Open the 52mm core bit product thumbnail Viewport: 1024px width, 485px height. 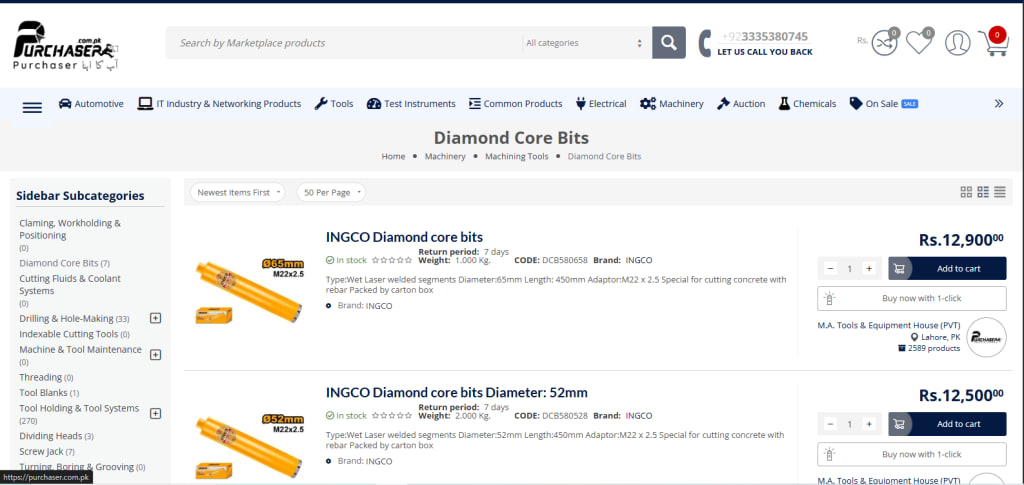point(249,446)
